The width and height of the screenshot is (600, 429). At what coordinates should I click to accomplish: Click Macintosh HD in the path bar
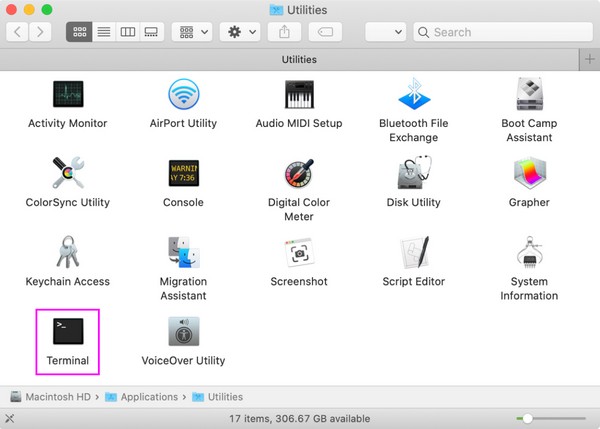[51, 397]
